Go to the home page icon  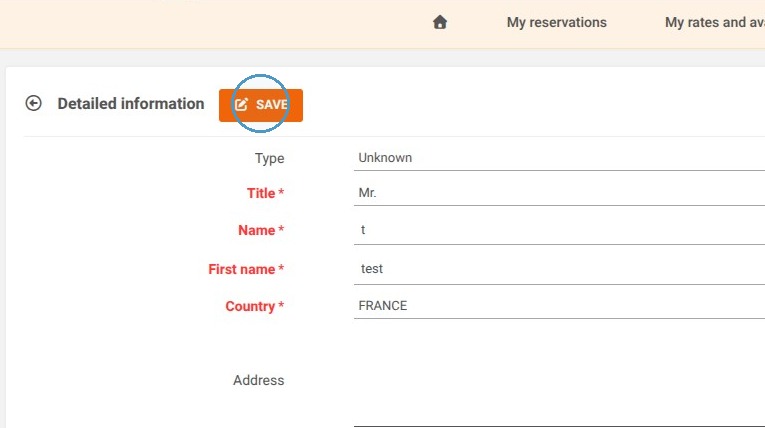[440, 22]
